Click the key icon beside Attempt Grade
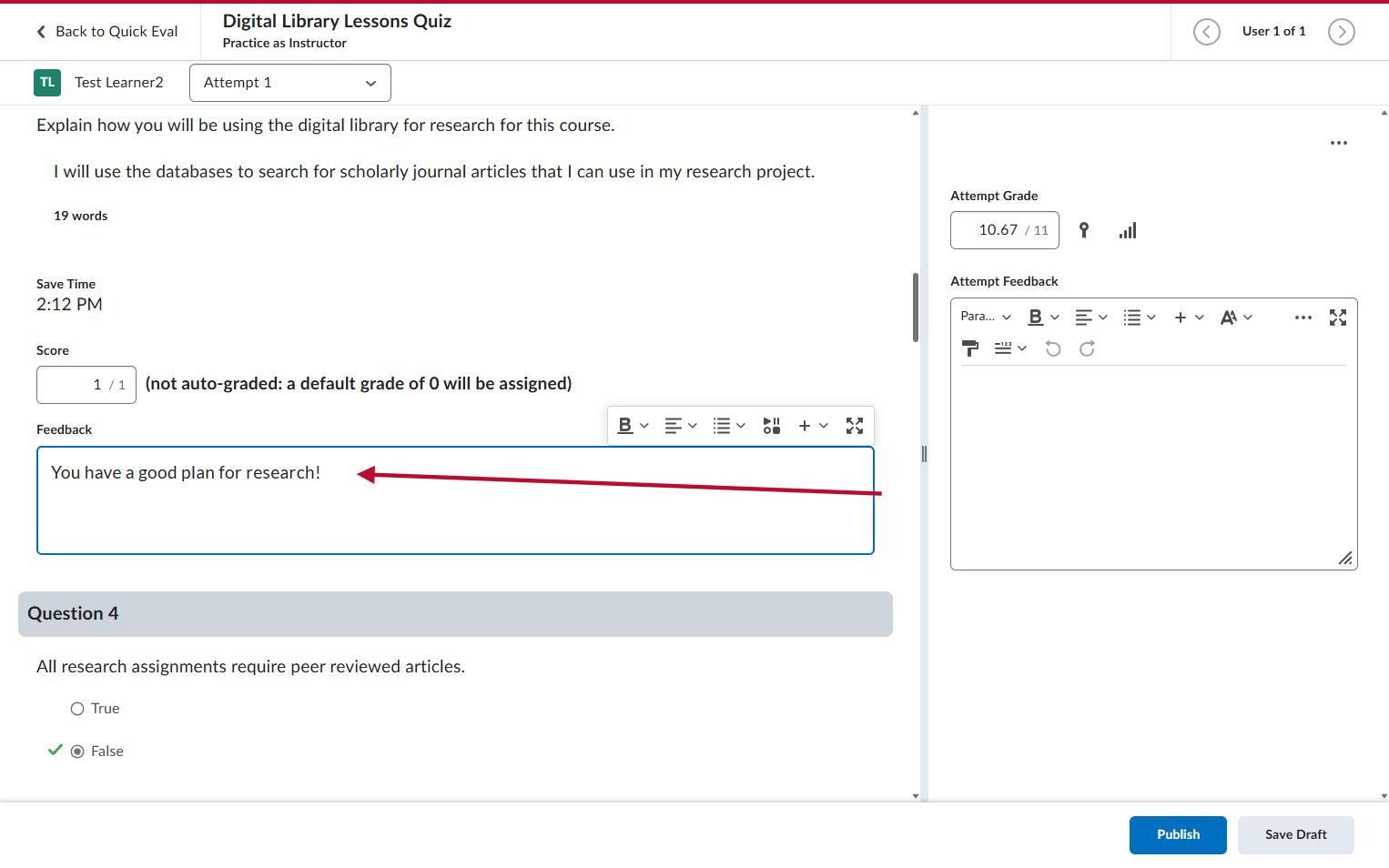 click(1084, 230)
